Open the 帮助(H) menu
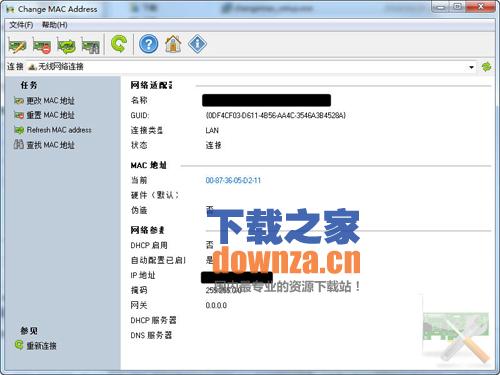This screenshot has width=500, height=375. [x=55, y=25]
